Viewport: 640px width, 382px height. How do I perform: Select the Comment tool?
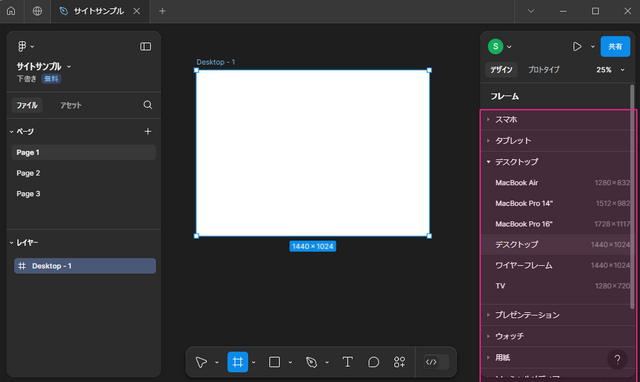(373, 362)
